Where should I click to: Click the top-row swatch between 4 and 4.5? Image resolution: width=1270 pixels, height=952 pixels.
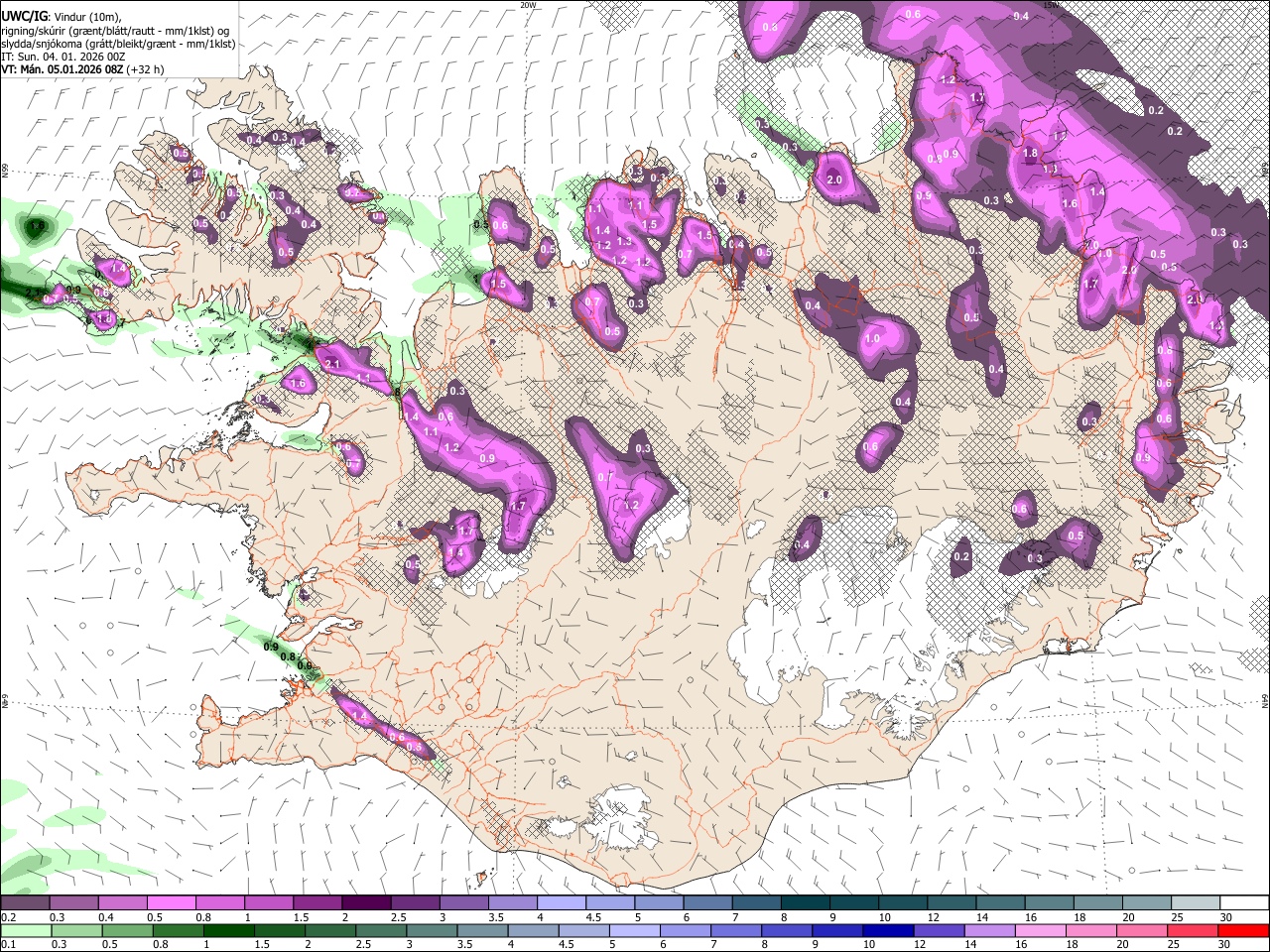click(x=562, y=903)
